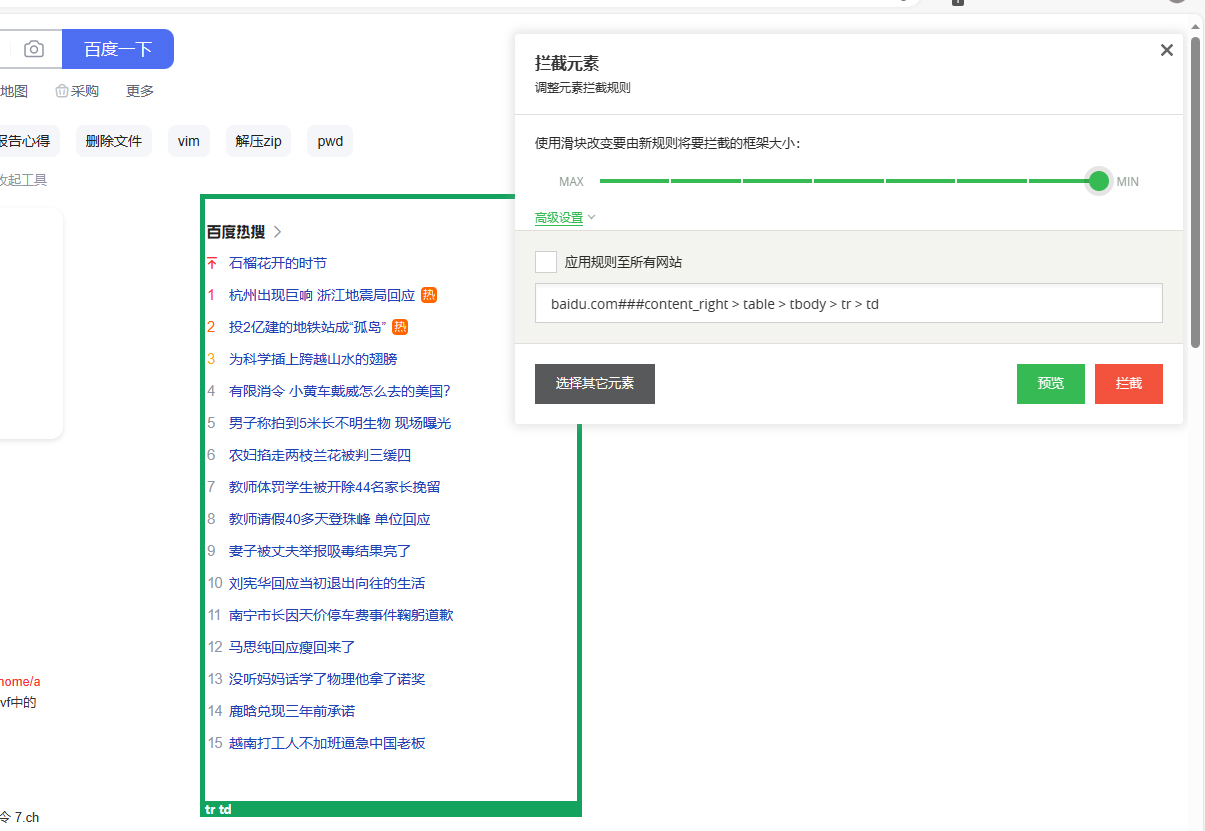Screen dimensions: 1205x831
Task: Click the hot badge next to 杭州出现巨响
Action: click(429, 295)
